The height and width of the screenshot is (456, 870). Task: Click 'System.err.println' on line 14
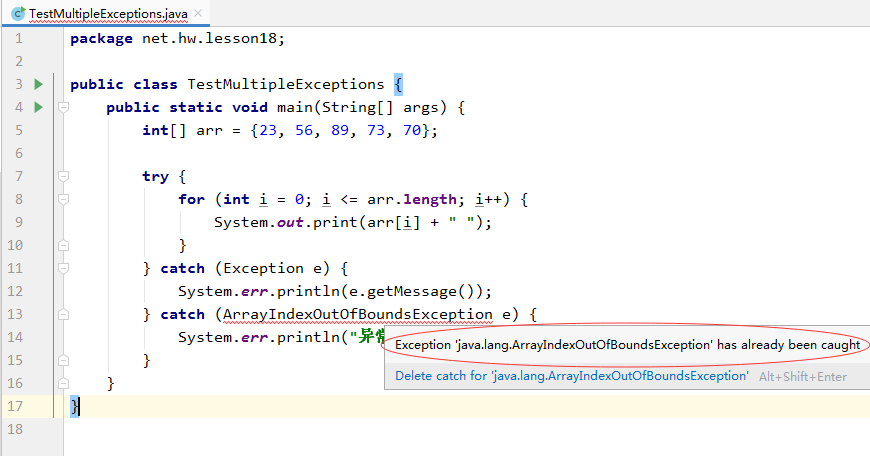coord(259,337)
